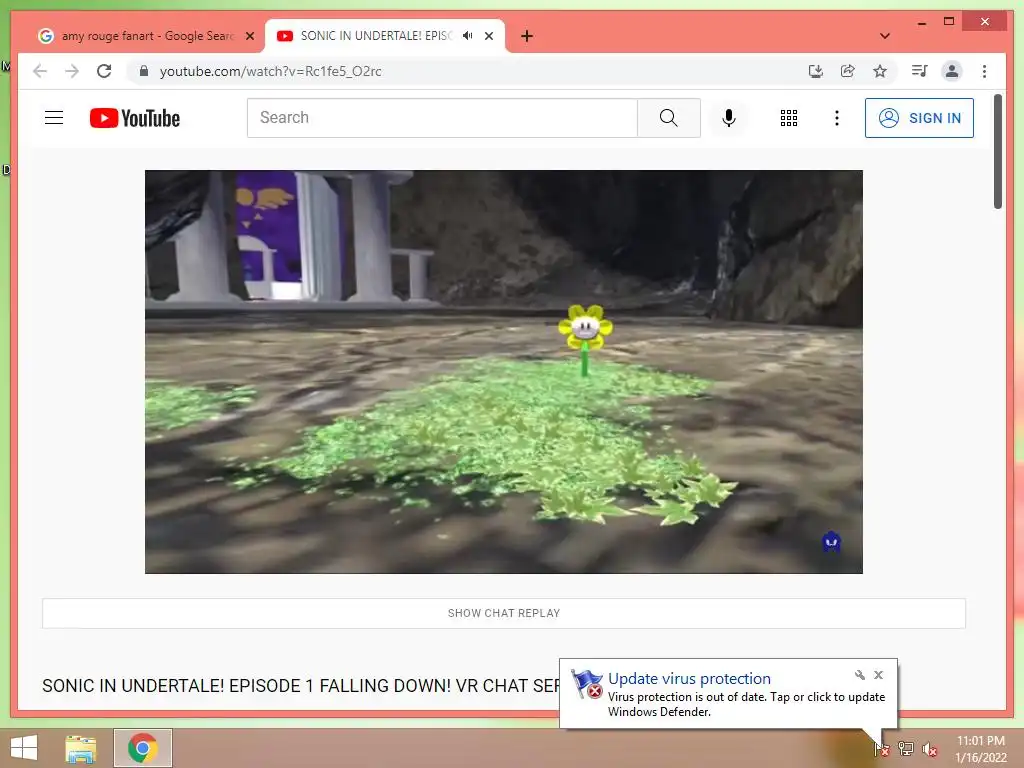Image resolution: width=1024 pixels, height=768 pixels.
Task: Open a new browser tab
Action: click(x=527, y=36)
